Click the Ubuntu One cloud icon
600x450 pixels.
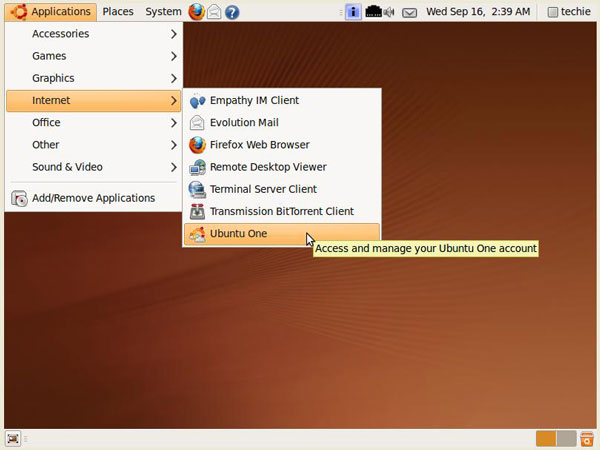click(197, 234)
